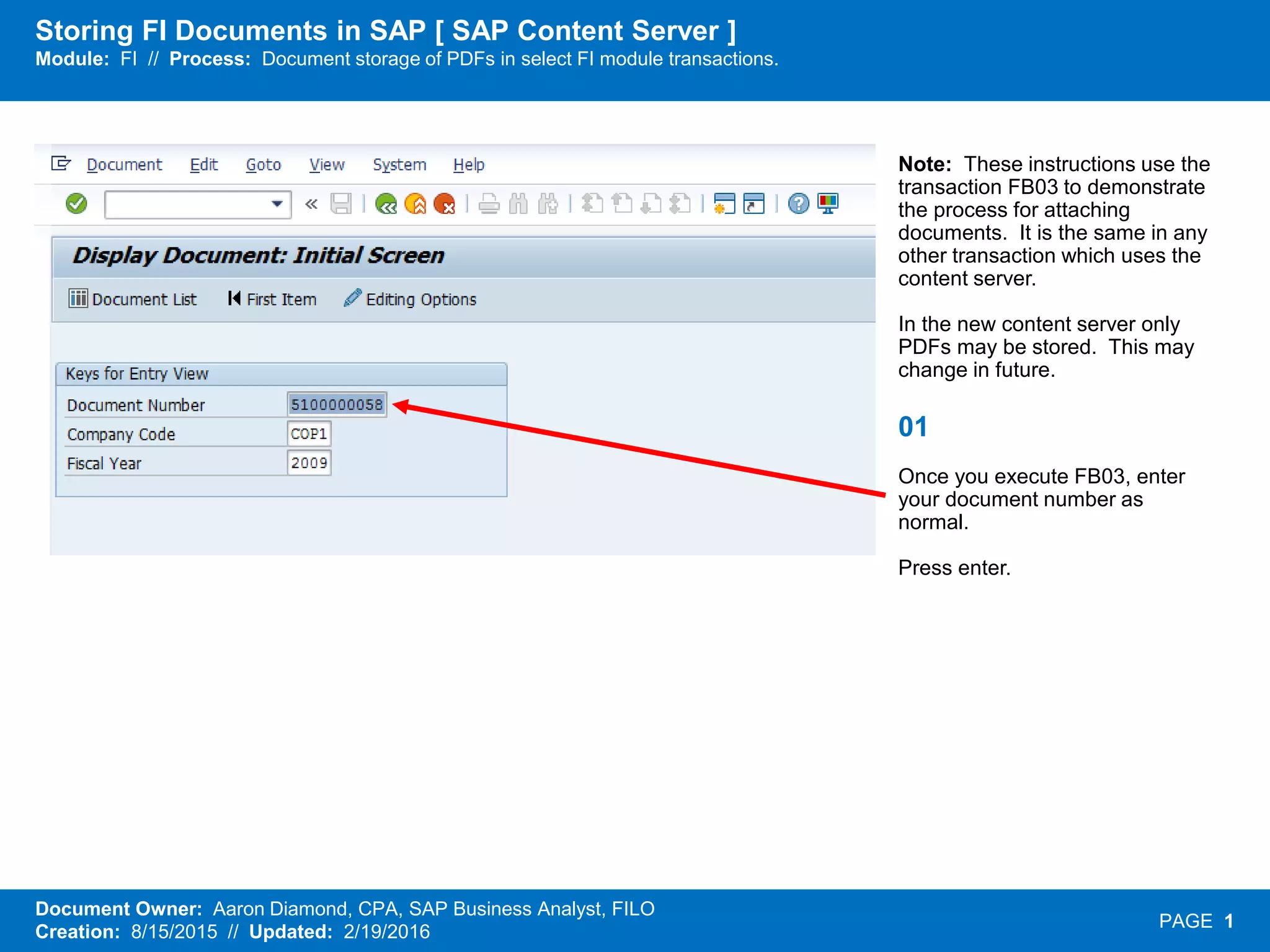Click the Editing Options button
1270x952 pixels.
pos(410,299)
